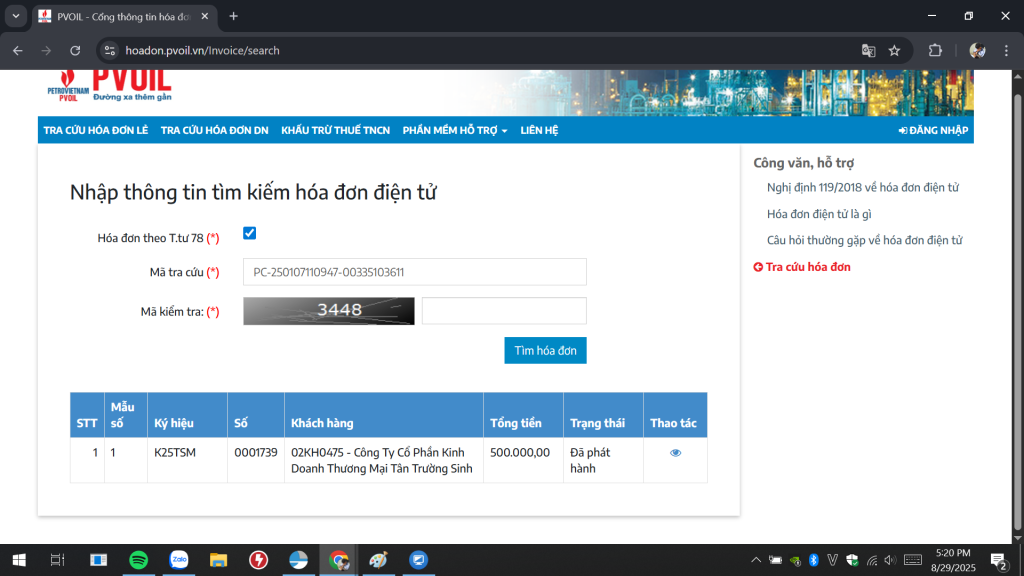The image size is (1024, 576).
Task: Open KHẤU TRỪ THUẾ TNCN menu item
Action: (335, 130)
